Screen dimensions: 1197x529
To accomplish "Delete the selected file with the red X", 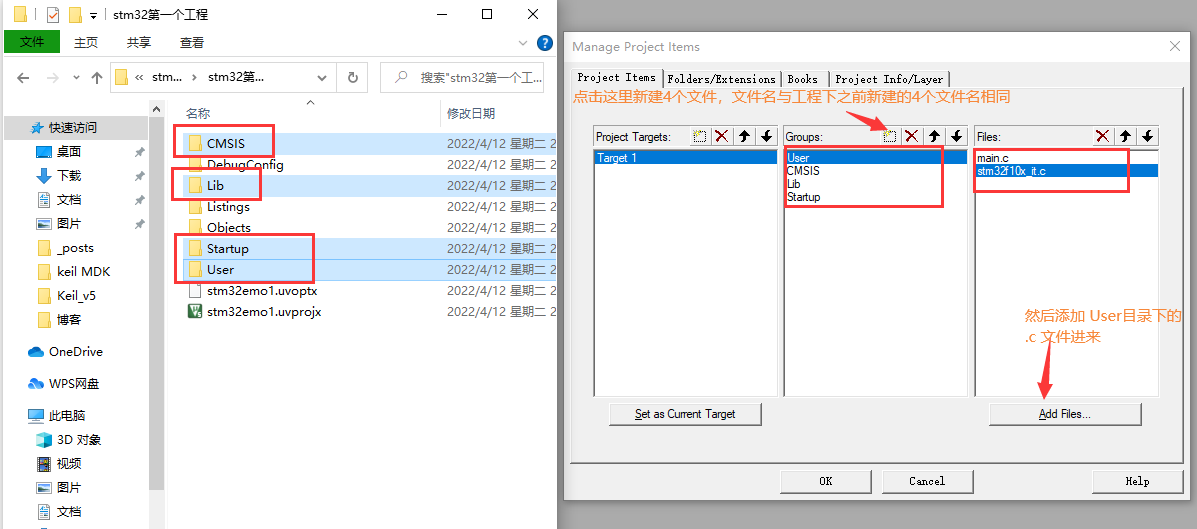I will (x=1103, y=136).
